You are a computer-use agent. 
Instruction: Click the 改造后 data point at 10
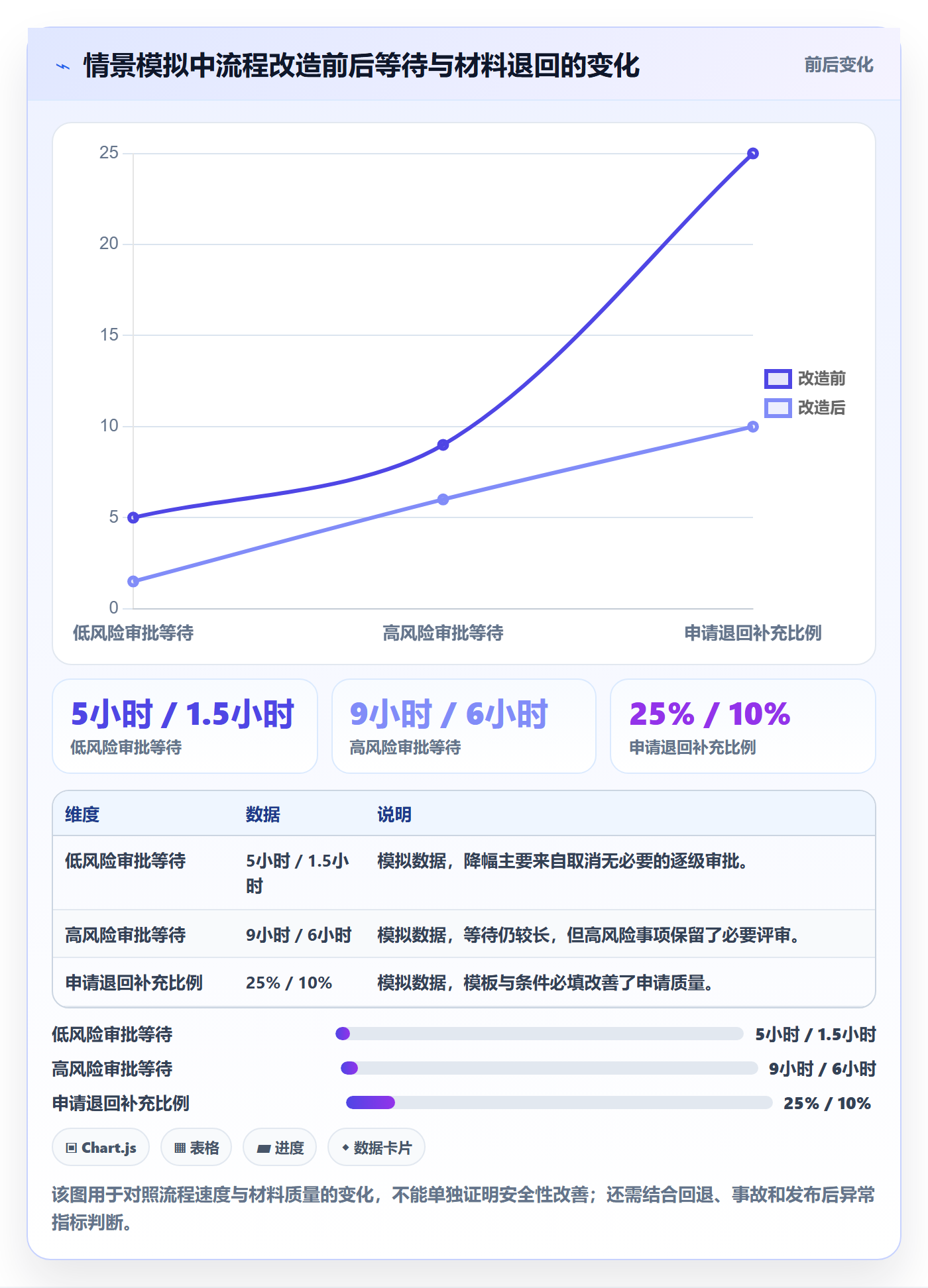[x=753, y=427]
